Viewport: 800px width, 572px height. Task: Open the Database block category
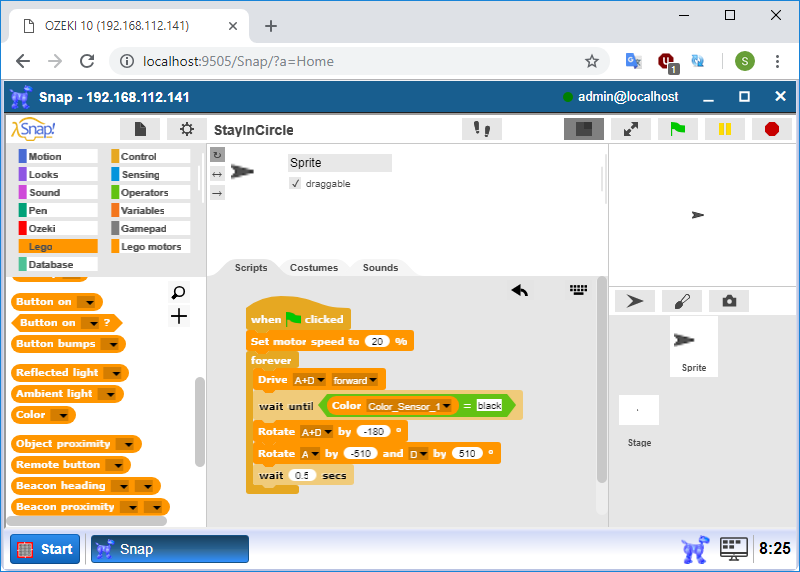(58, 264)
